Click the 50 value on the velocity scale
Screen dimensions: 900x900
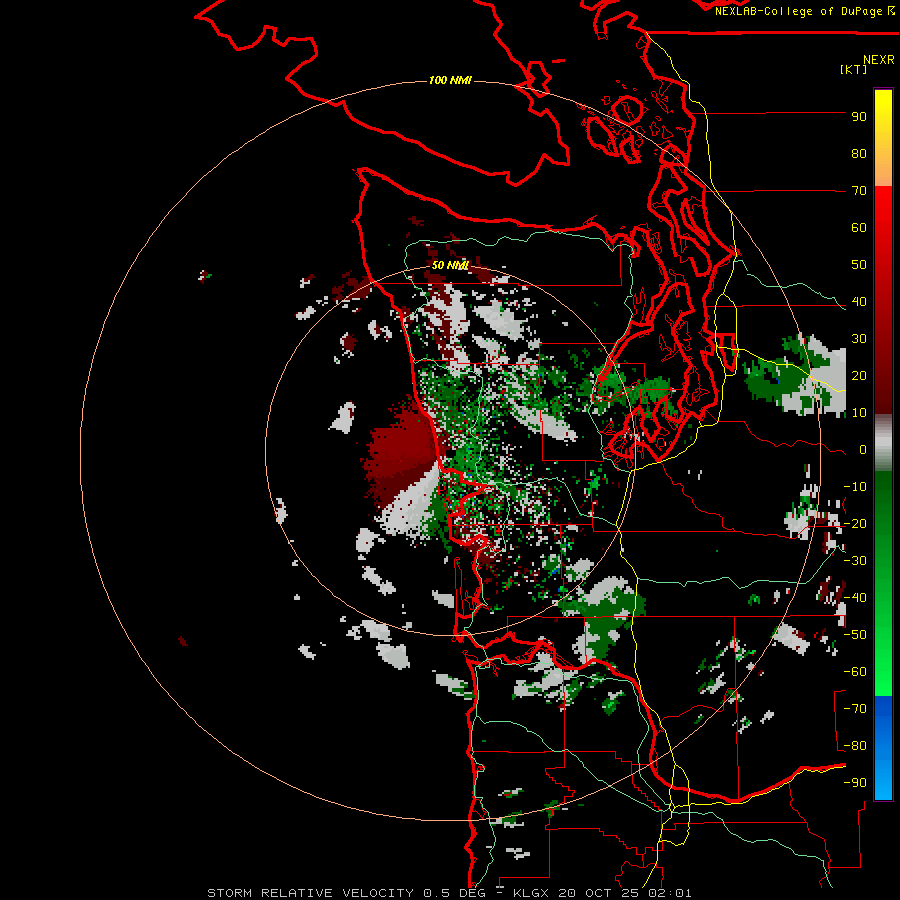859,265
